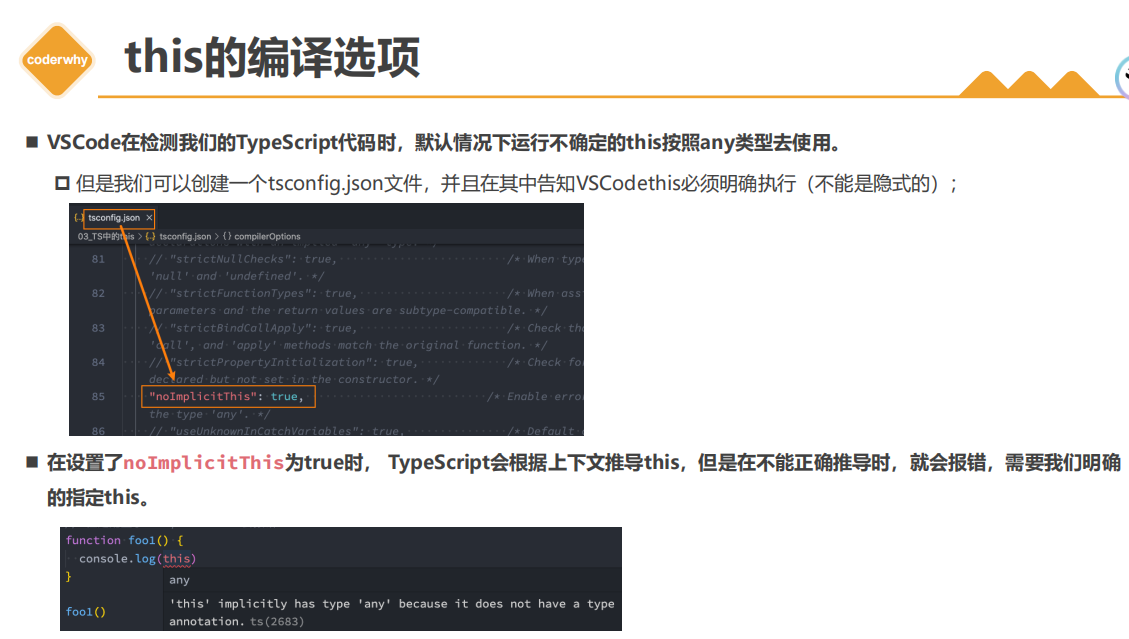This screenshot has height=639, width=1129.
Task: Select the tsconfig.json editor tab
Action: (x=119, y=218)
